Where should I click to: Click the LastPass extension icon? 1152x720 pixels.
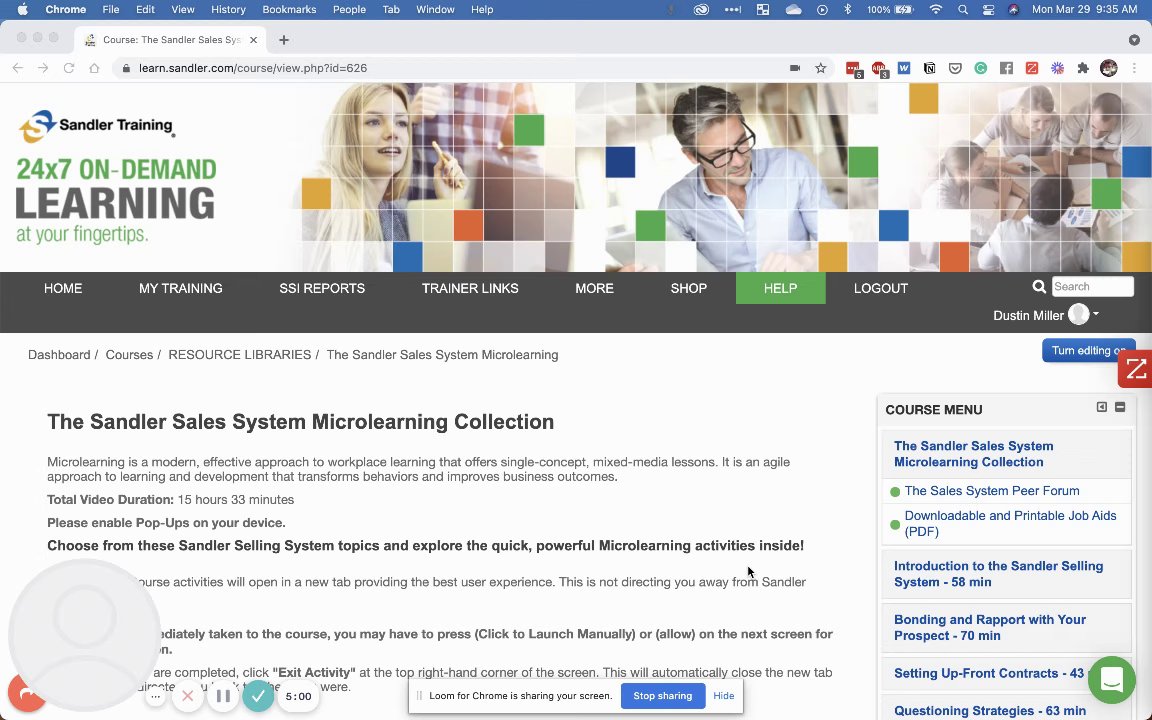(x=853, y=68)
